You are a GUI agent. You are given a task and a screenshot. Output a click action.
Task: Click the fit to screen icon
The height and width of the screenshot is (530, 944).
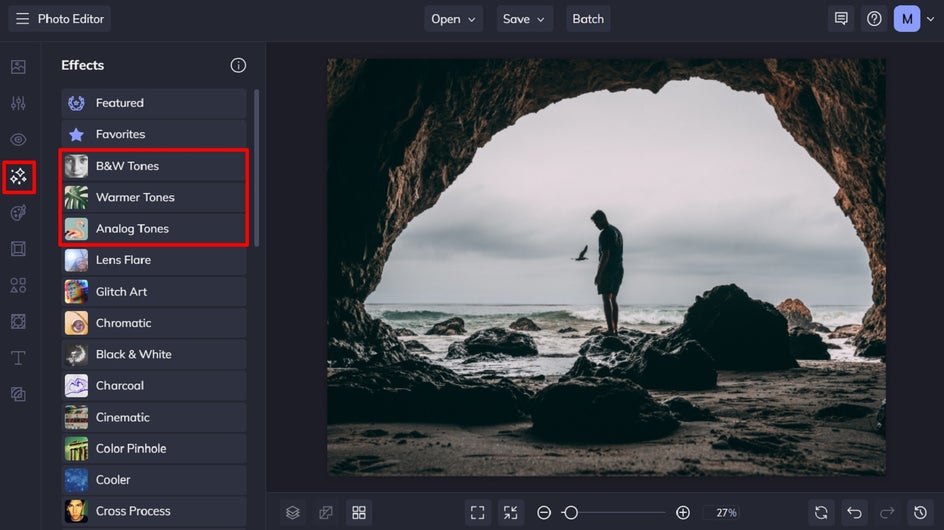(x=477, y=513)
